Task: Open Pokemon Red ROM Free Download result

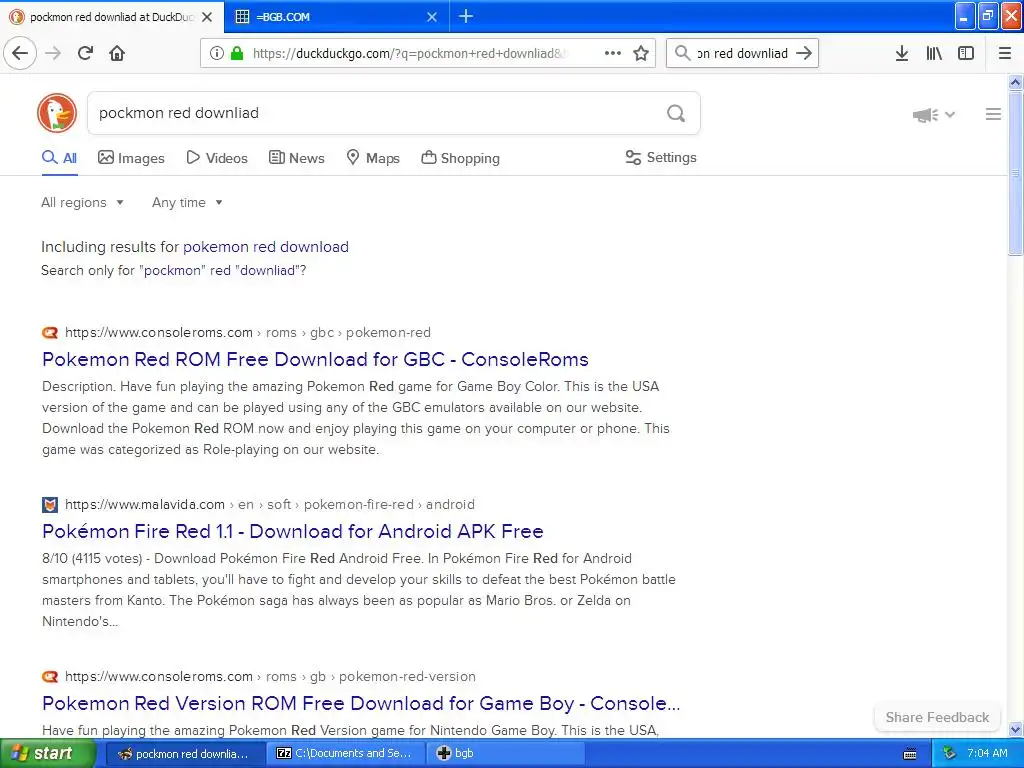Action: (x=315, y=359)
